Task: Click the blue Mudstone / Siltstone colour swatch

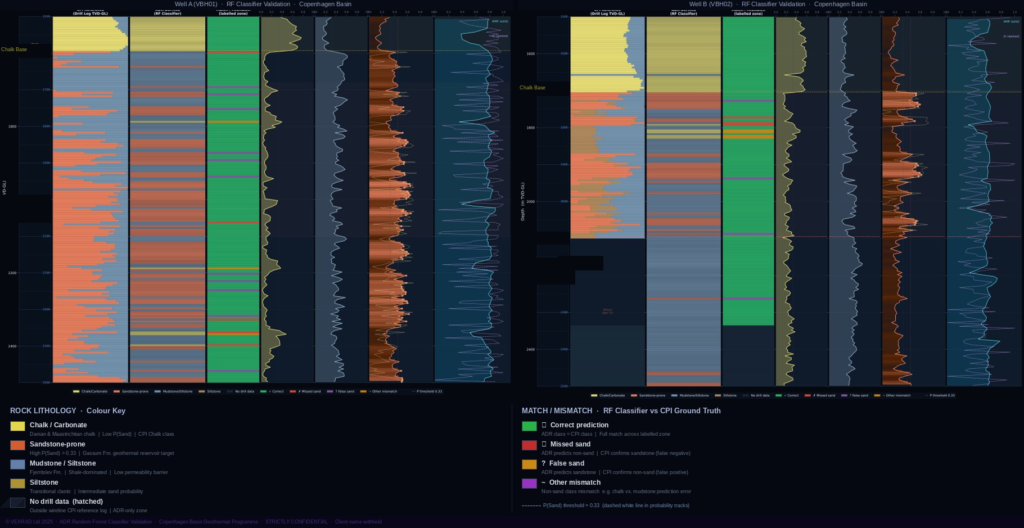Action: pos(18,464)
